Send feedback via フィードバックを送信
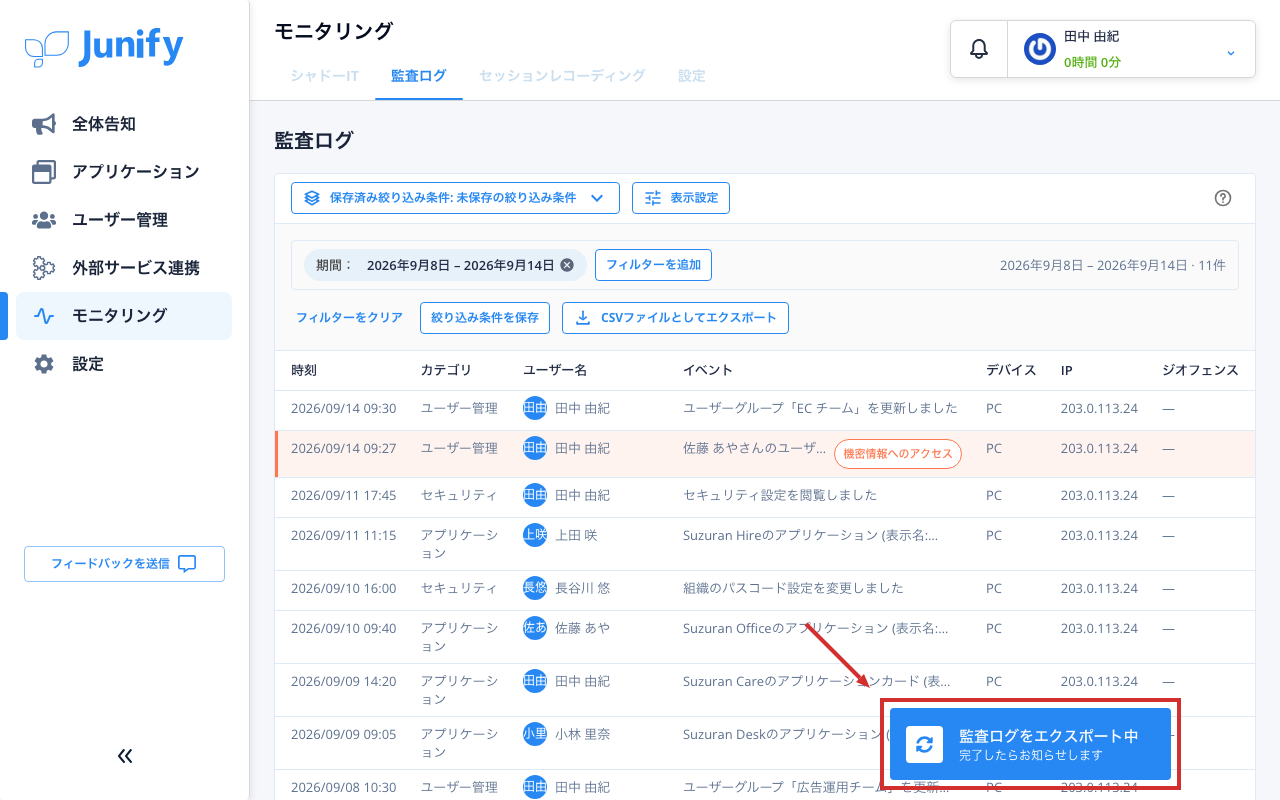 click(124, 564)
